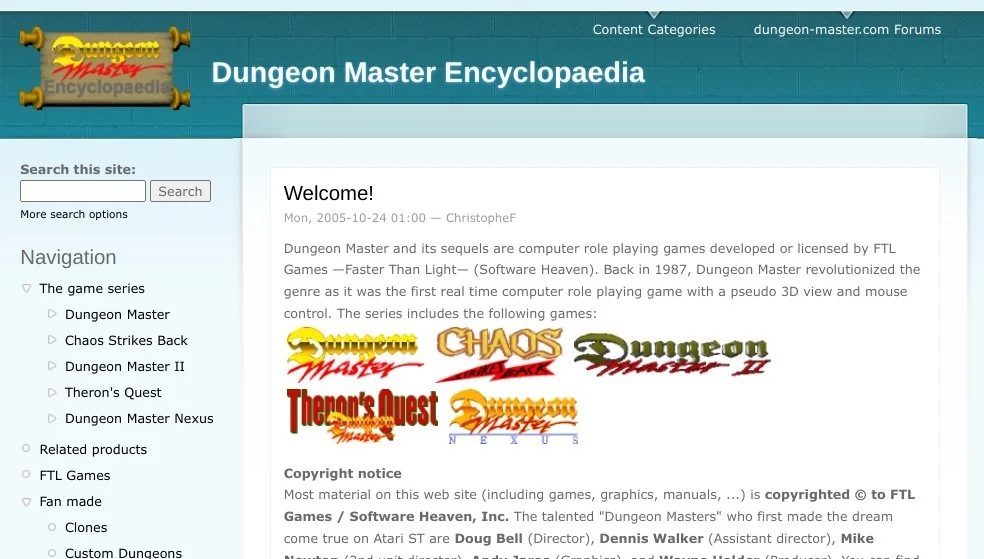
Task: Click the Dungeon Master Nexus logo
Action: (x=513, y=417)
